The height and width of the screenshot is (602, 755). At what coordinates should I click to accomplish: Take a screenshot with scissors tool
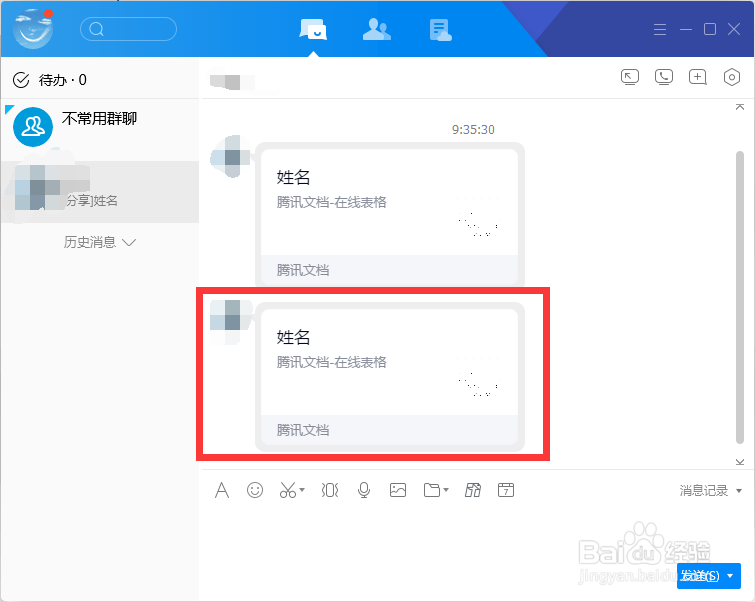[x=288, y=490]
